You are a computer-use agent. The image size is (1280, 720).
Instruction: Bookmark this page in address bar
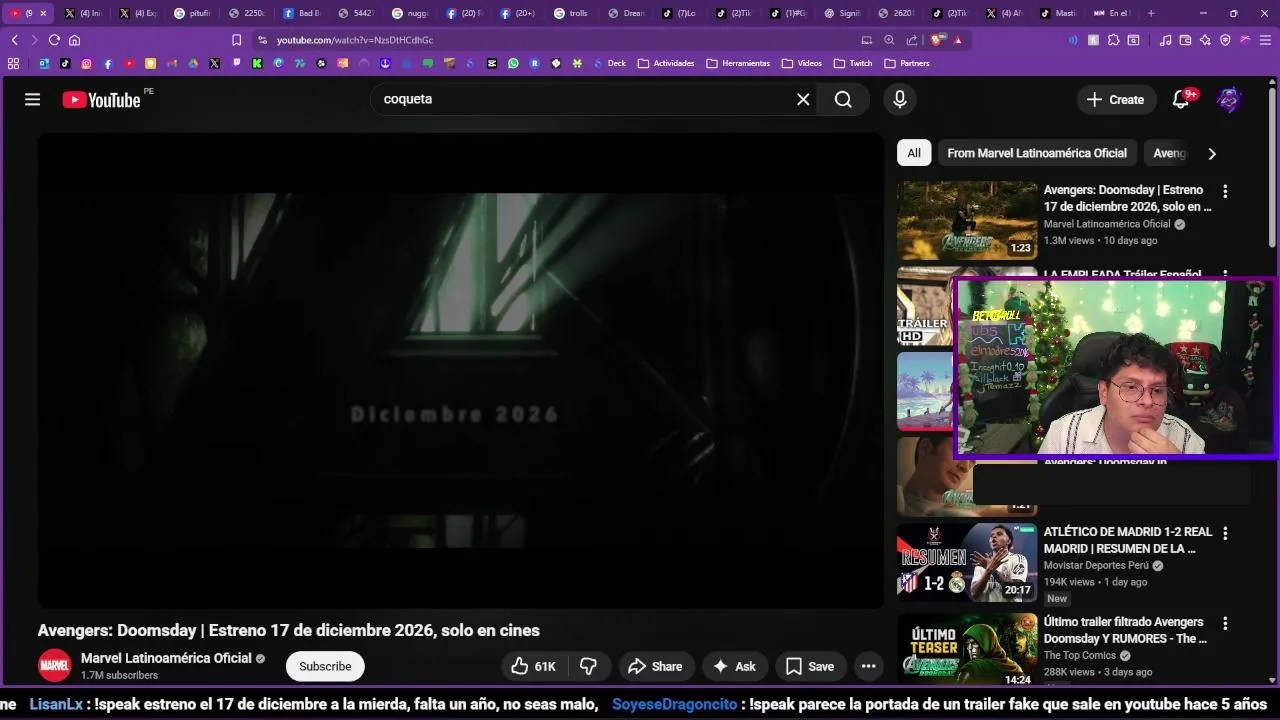point(236,40)
